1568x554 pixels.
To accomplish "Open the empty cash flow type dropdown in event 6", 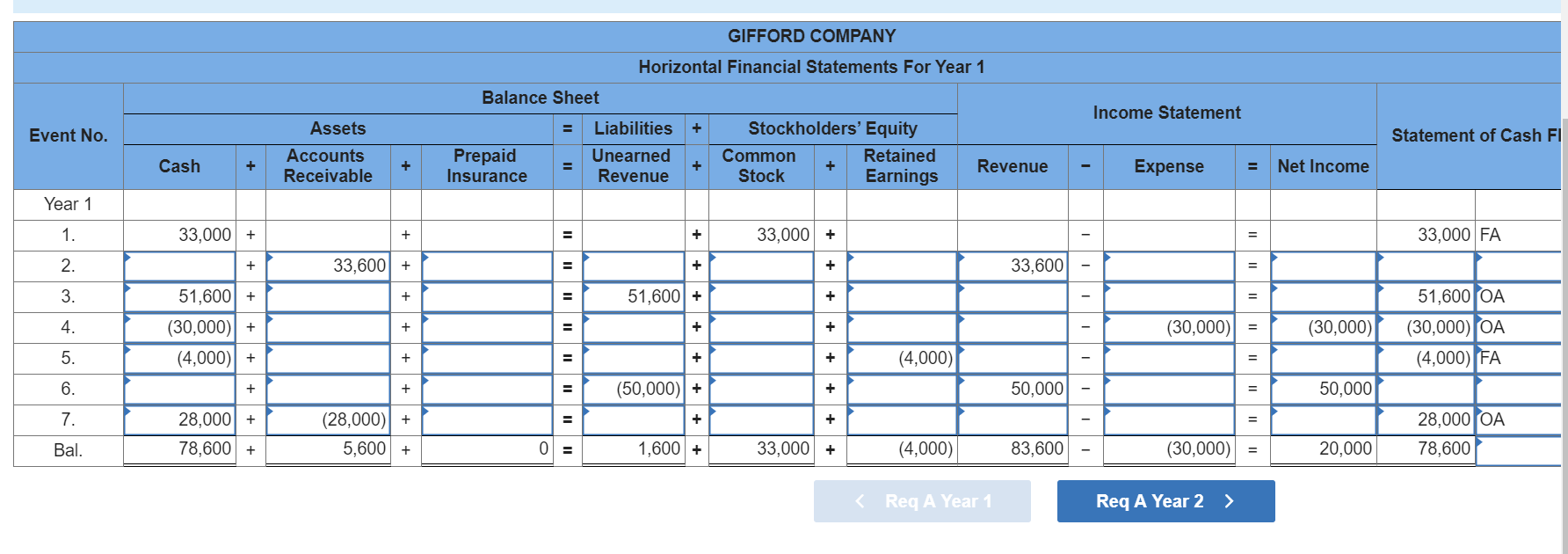I will (1520, 389).
